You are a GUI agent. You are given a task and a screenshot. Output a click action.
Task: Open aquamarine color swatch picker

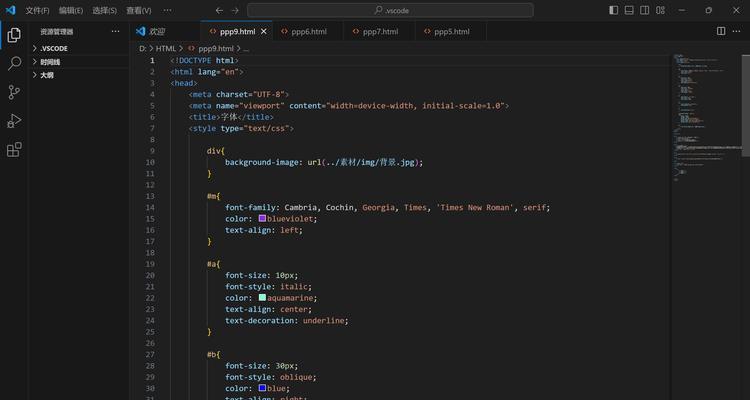262,298
